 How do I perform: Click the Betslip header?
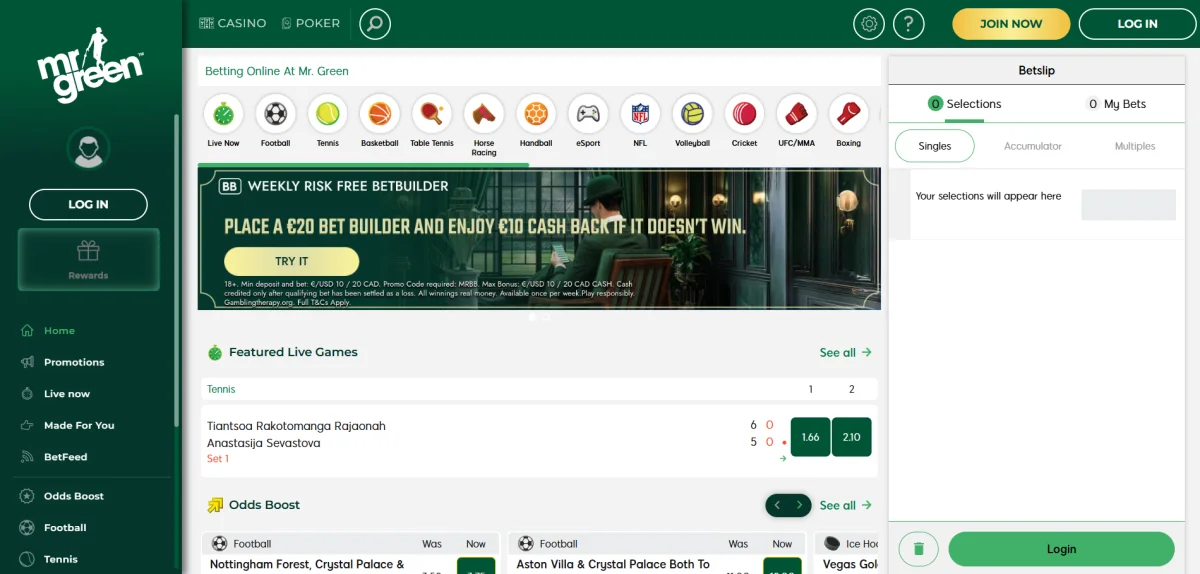coord(1037,71)
